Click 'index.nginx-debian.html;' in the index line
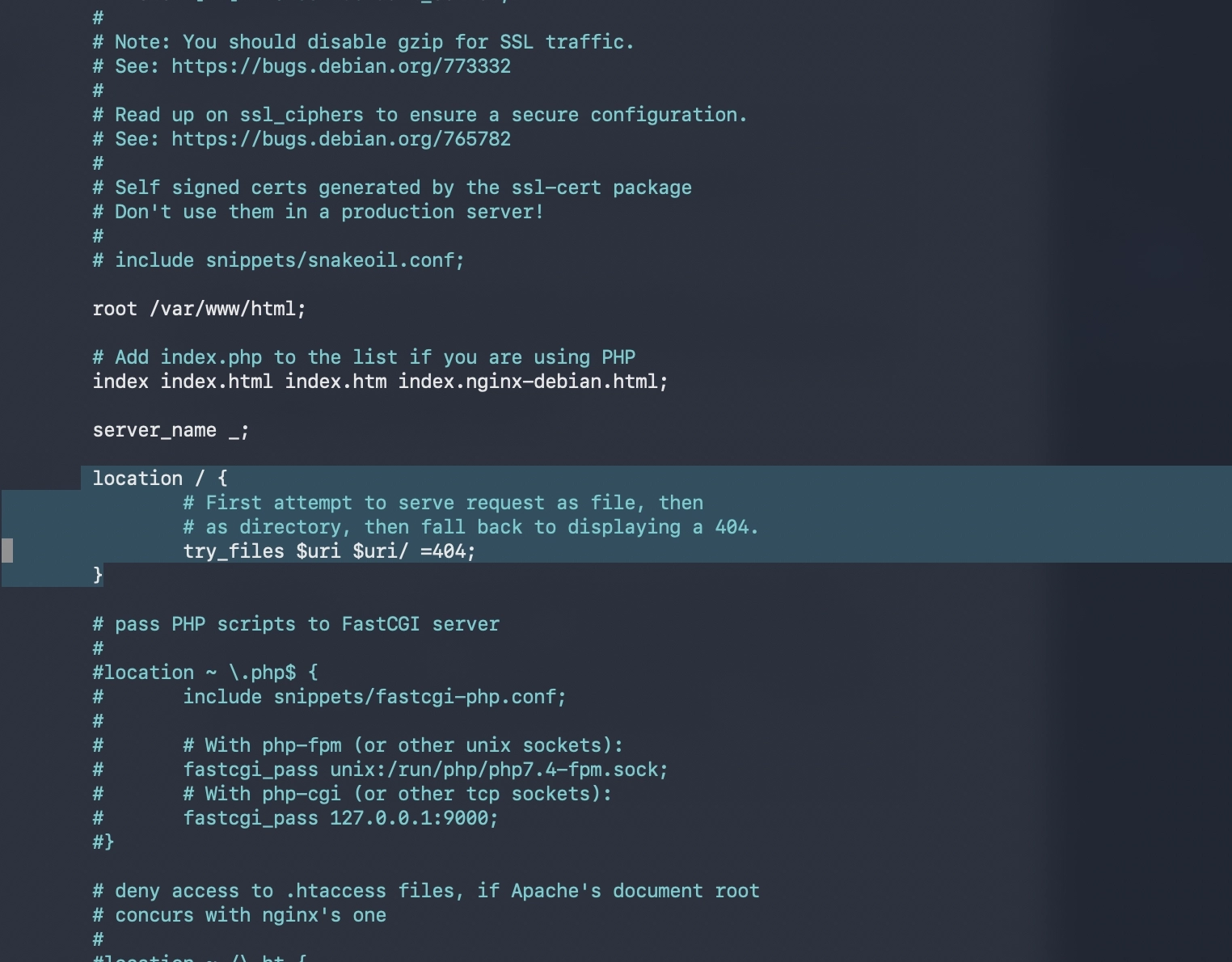Viewport: 1232px width, 962px height. tap(533, 382)
